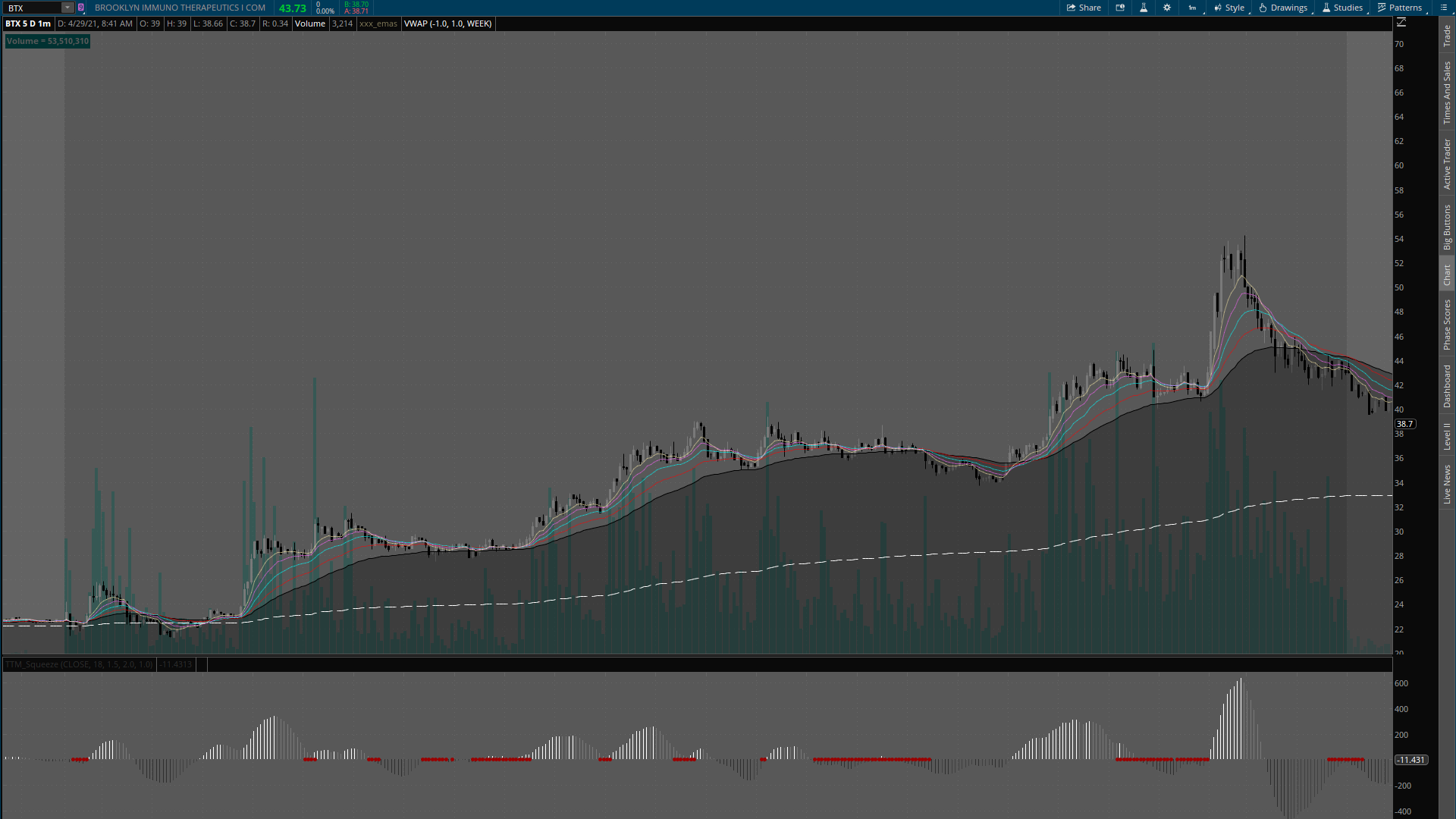Select the Active Trader sidebar tab
The width and height of the screenshot is (1456, 819).
[x=1447, y=163]
